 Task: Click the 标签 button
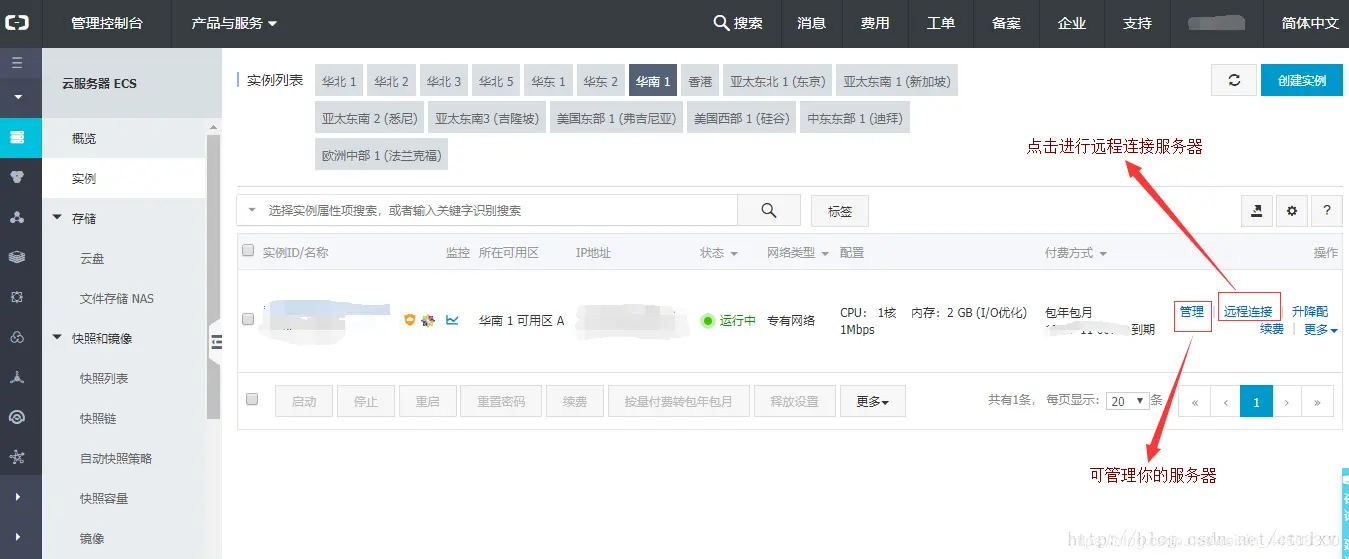[x=839, y=211]
